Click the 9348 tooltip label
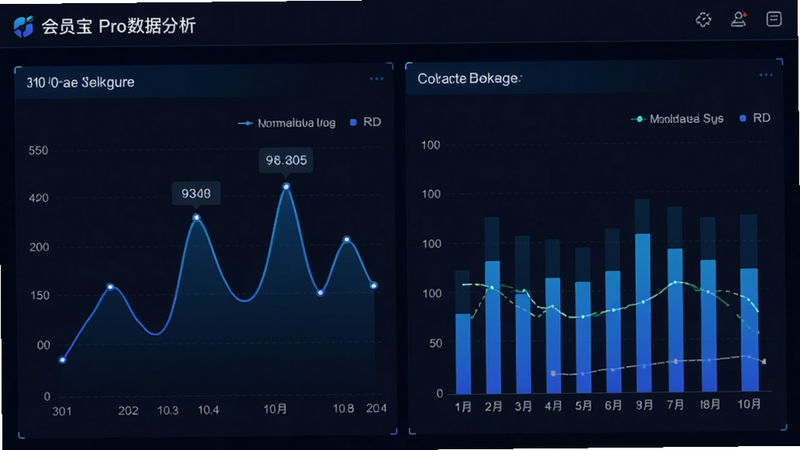The height and width of the screenshot is (450, 800). (196, 193)
